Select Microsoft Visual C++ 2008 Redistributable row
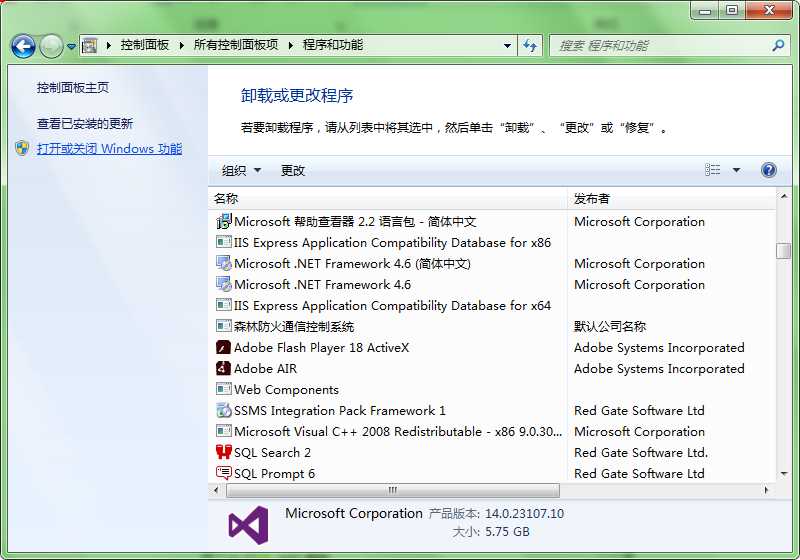 [492, 431]
